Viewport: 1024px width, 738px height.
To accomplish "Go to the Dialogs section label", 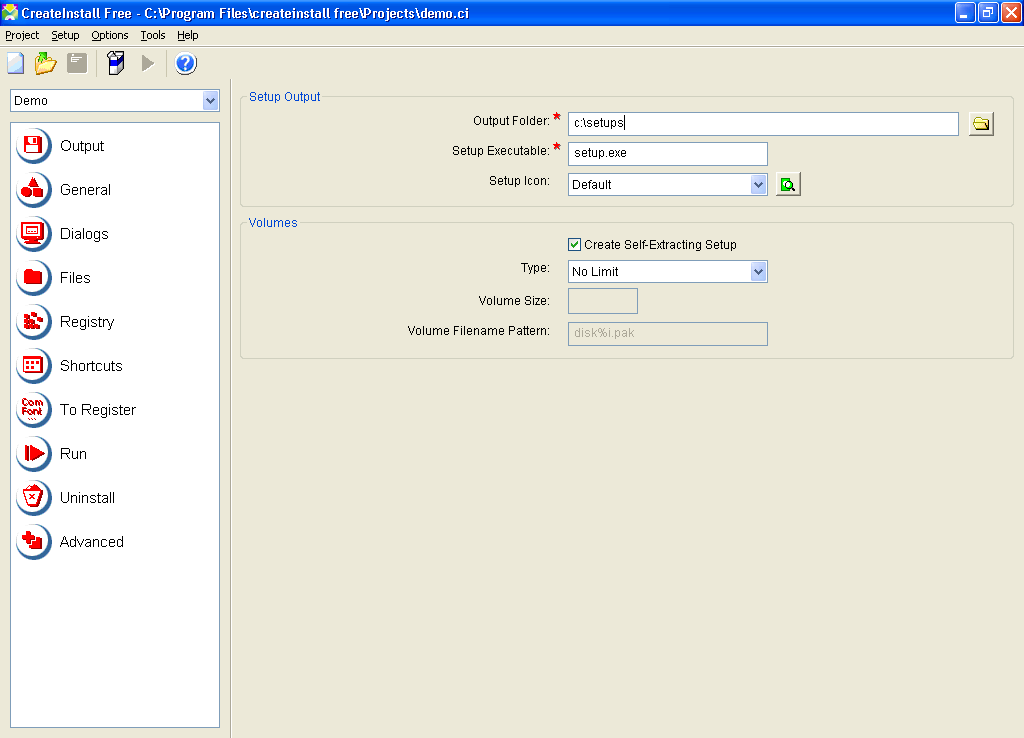I will tap(84, 234).
